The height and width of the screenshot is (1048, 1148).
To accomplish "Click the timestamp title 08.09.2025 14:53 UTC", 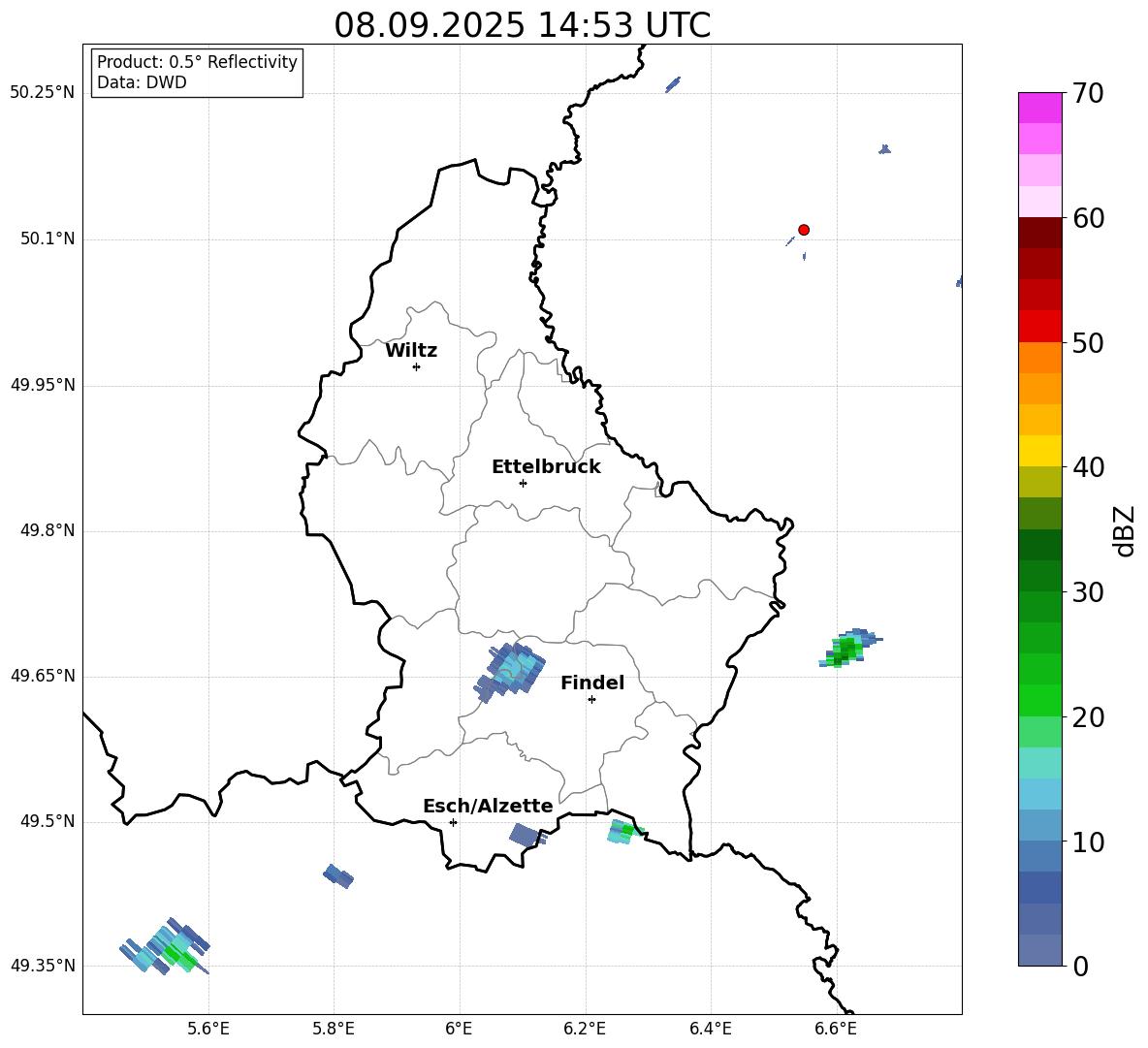I will (522, 25).
